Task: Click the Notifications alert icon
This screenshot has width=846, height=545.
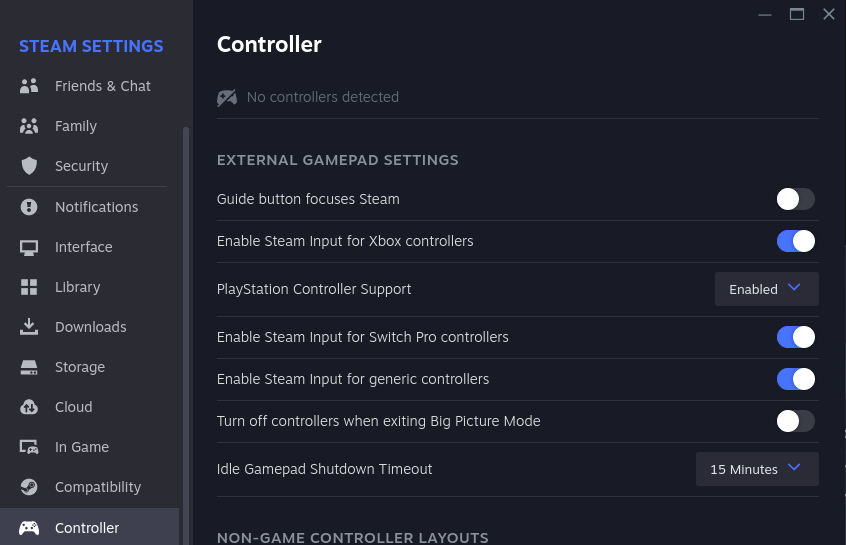Action: coord(29,207)
